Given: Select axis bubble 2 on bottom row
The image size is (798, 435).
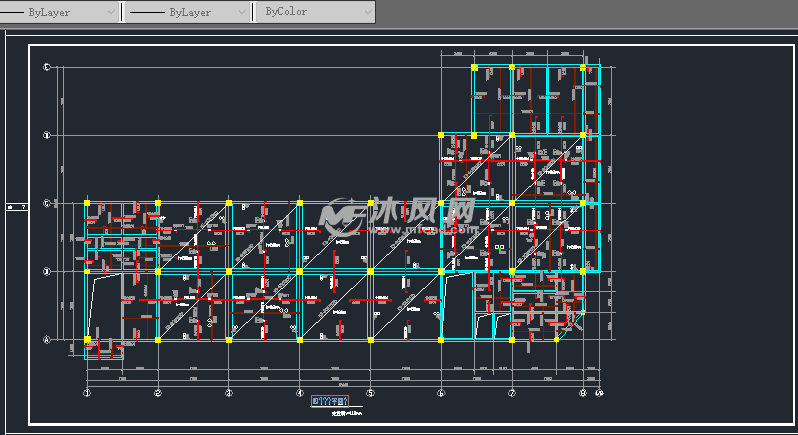Looking at the screenshot, I should tap(158, 394).
